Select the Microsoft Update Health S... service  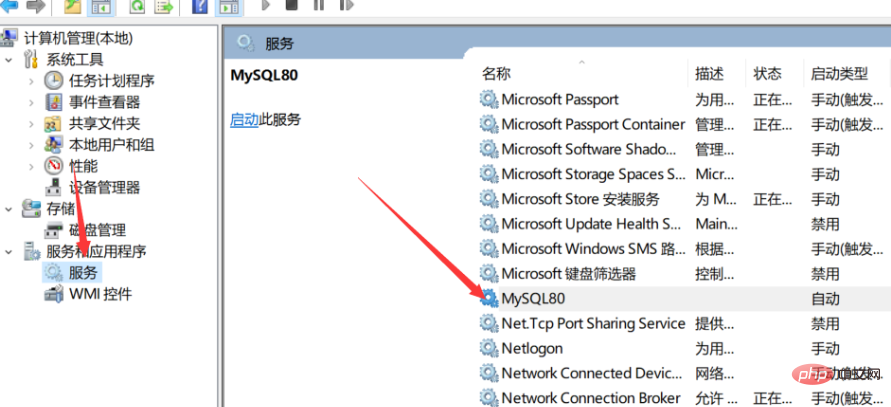(x=591, y=224)
